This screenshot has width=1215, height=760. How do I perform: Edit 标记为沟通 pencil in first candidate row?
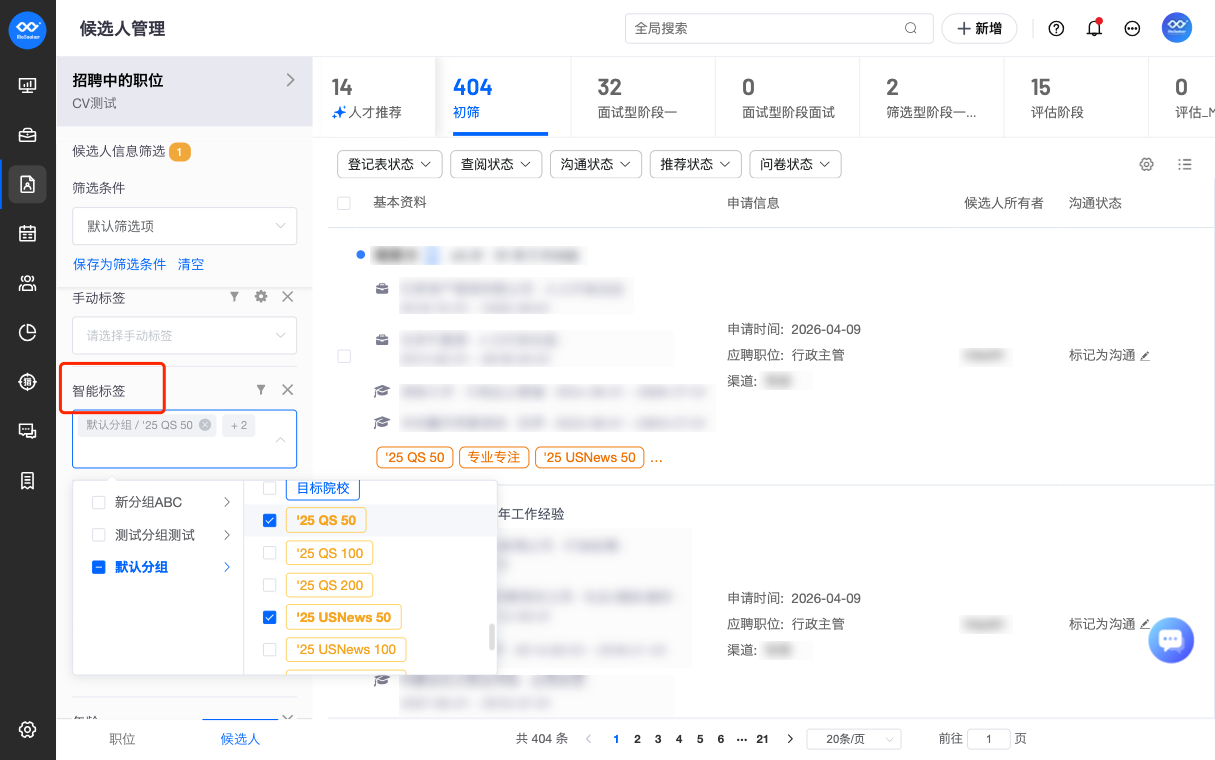tap(1145, 355)
